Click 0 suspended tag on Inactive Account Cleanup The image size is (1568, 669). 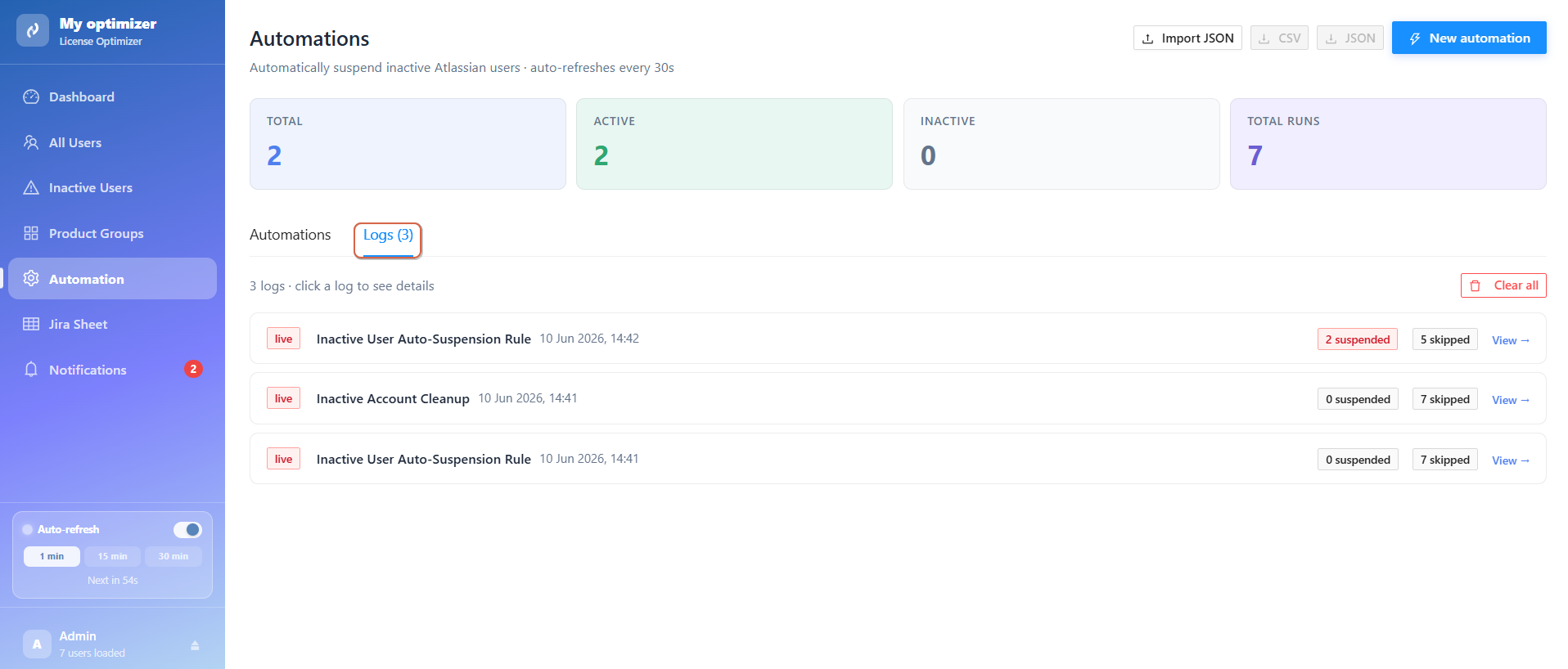[x=1358, y=399]
